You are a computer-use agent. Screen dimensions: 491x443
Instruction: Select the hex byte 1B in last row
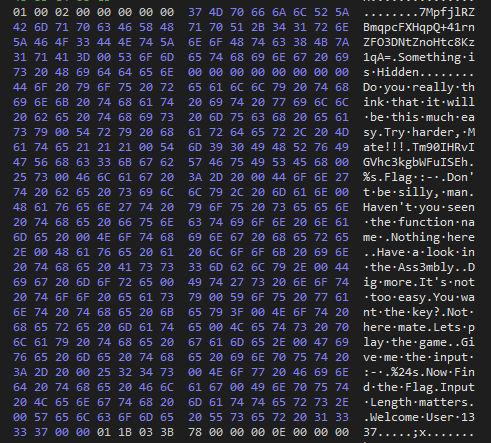click(125, 432)
